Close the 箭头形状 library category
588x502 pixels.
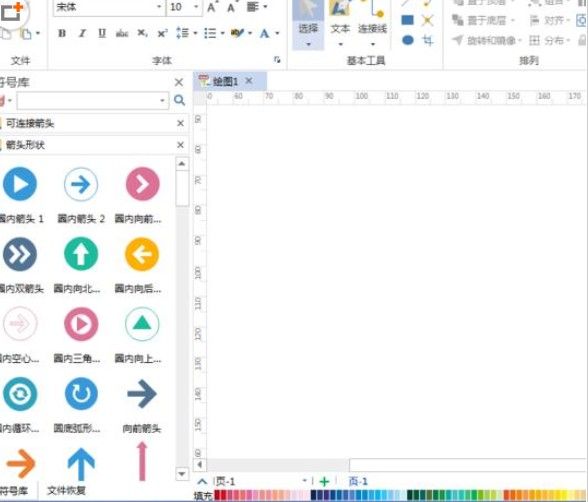(180, 145)
